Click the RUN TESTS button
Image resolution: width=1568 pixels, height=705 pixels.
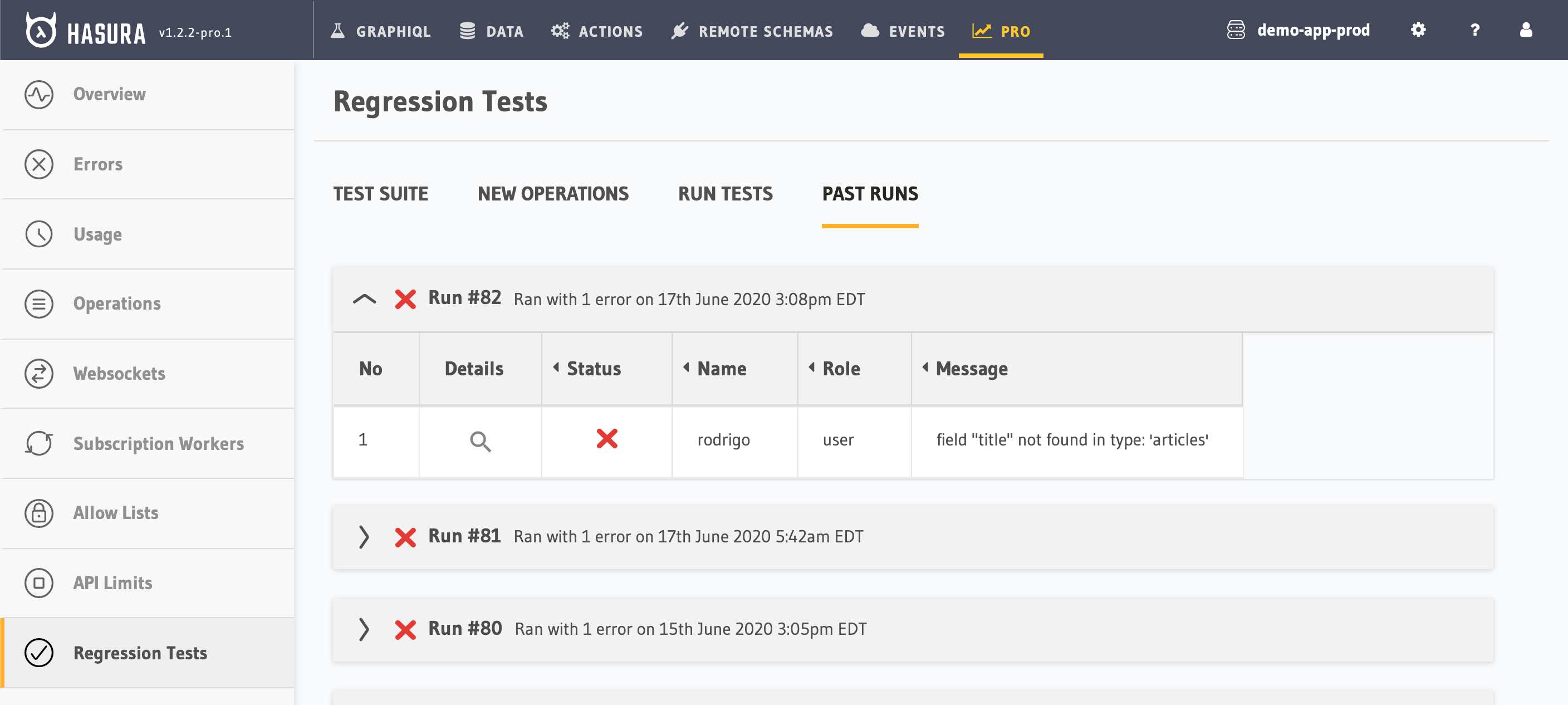coord(724,194)
